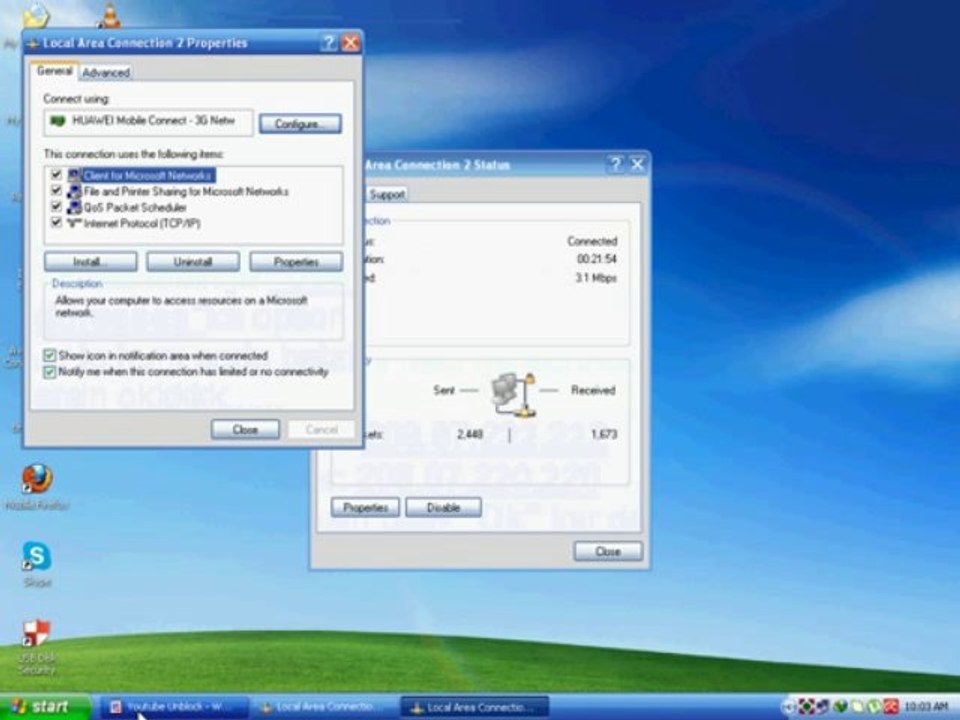Click the green shield tray icon
Viewport: 960px width, 720px height.
pyautogui.click(x=839, y=707)
